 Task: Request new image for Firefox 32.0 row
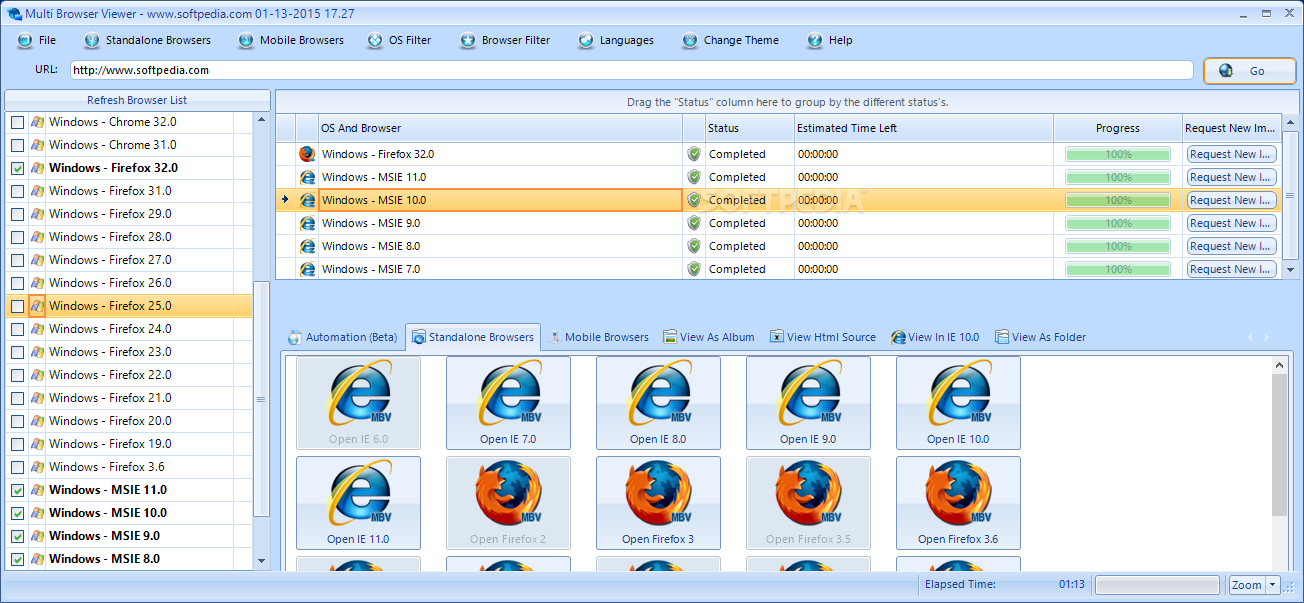coord(1231,154)
